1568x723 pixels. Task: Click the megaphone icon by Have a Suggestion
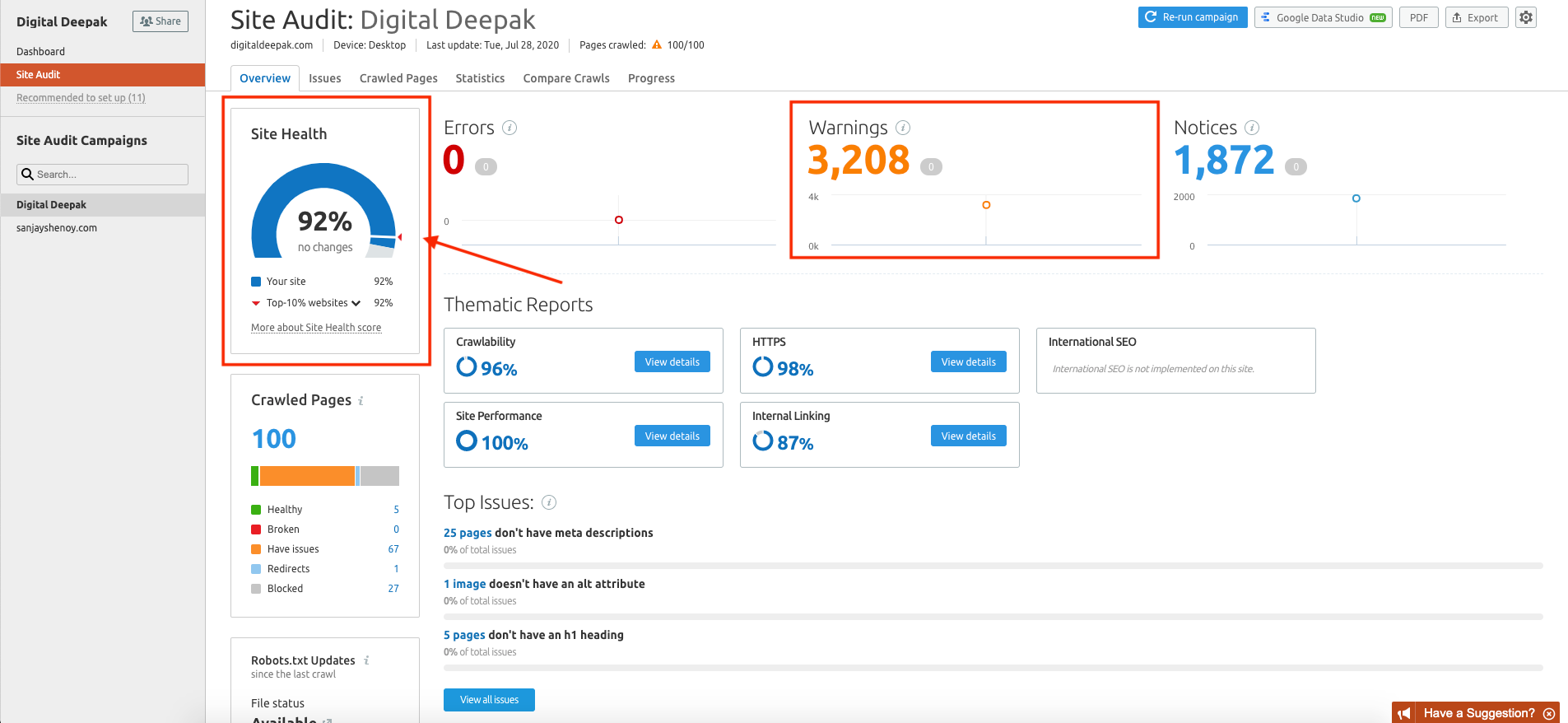coord(1404,713)
